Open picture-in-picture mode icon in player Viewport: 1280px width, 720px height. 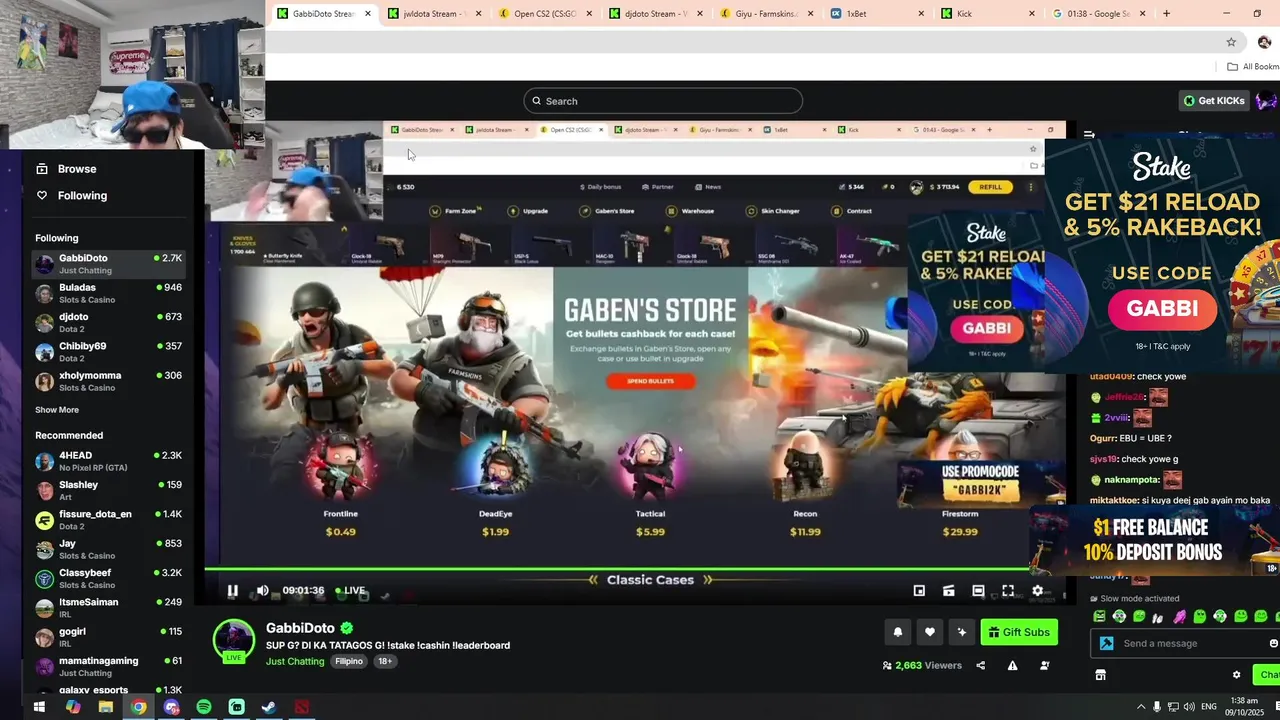pyautogui.click(x=919, y=591)
